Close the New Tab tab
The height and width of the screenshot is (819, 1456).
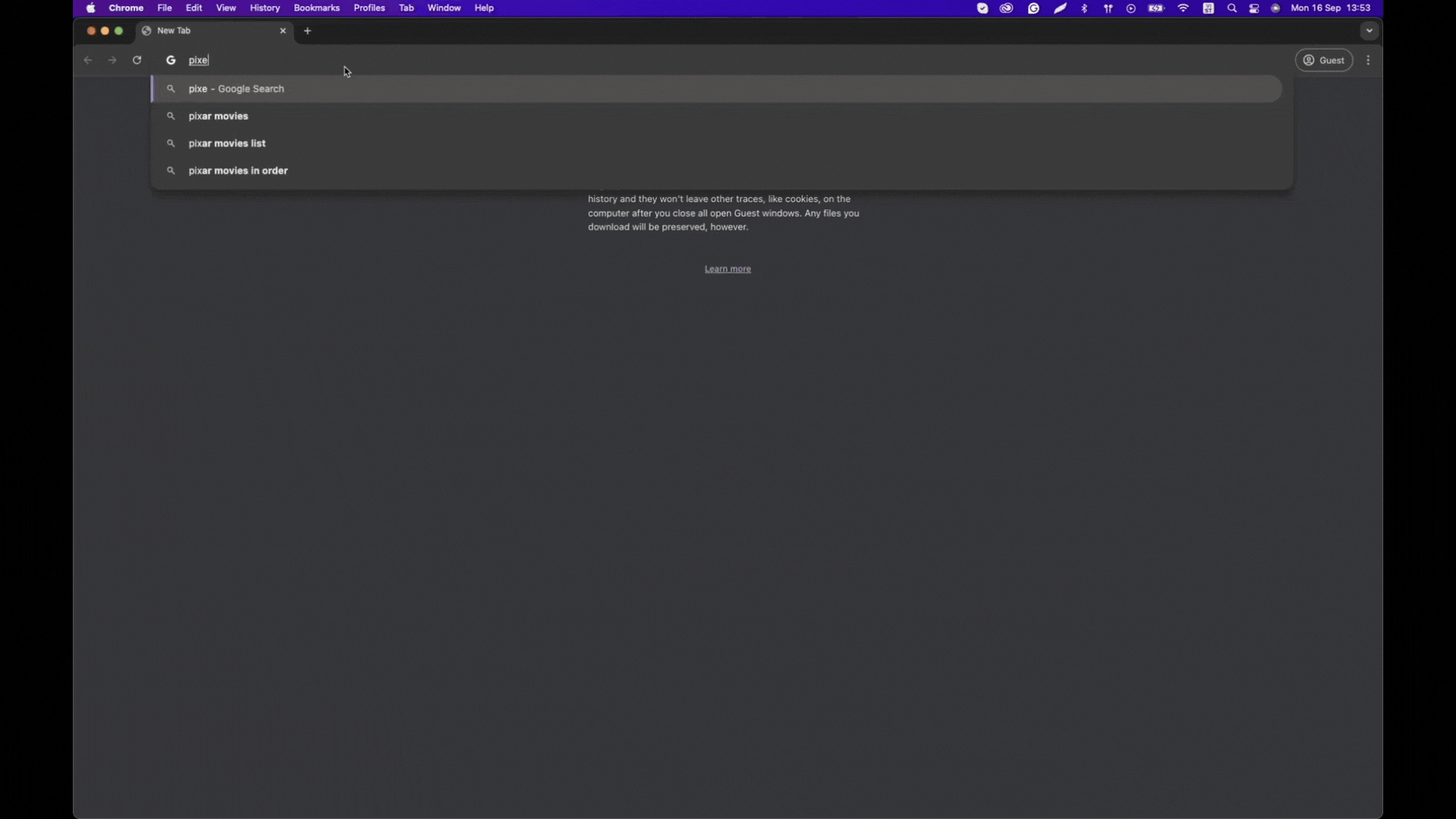click(283, 31)
